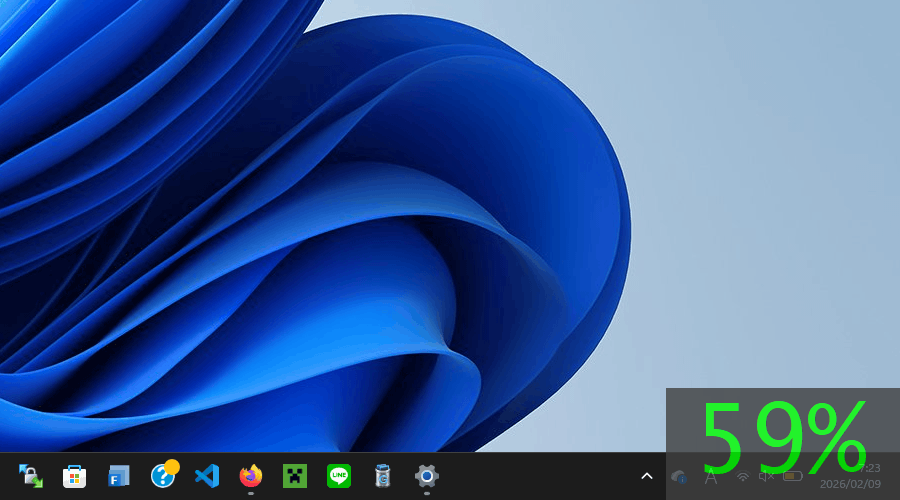Image resolution: width=900 pixels, height=500 pixels.
Task: Open the Get Help question mark app
Action: pos(163,475)
